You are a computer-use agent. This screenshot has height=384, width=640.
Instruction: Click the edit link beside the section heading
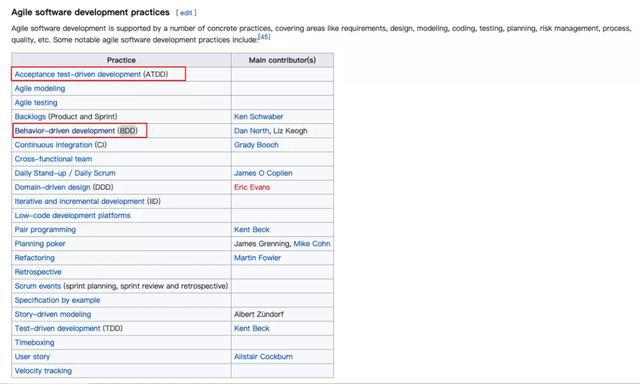[x=186, y=13]
